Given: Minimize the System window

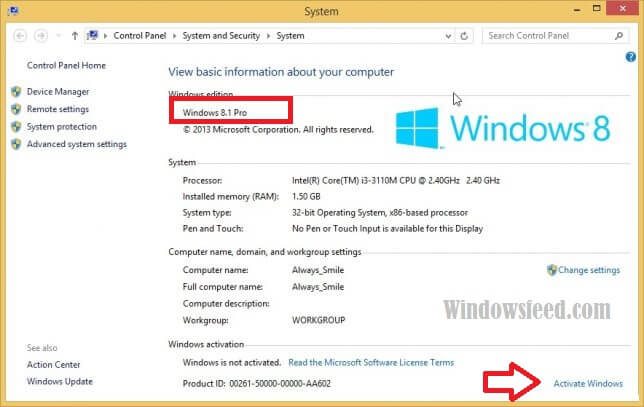Looking at the screenshot, I should tap(577, 9).
